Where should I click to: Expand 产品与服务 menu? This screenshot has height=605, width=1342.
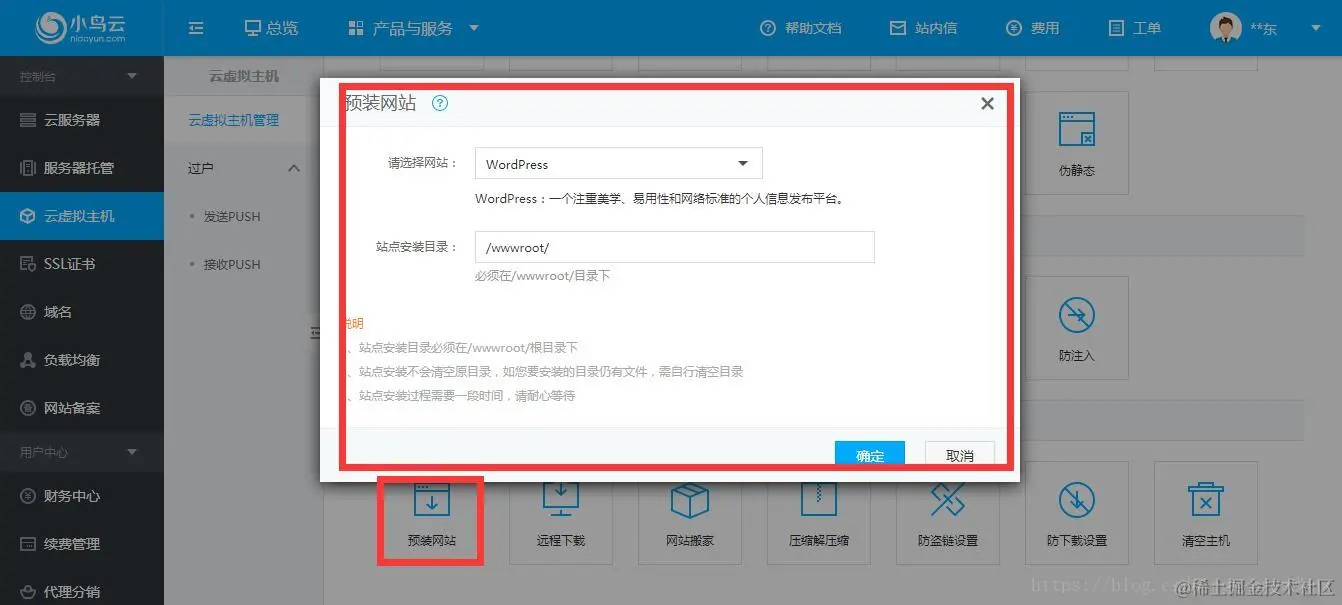tap(413, 28)
